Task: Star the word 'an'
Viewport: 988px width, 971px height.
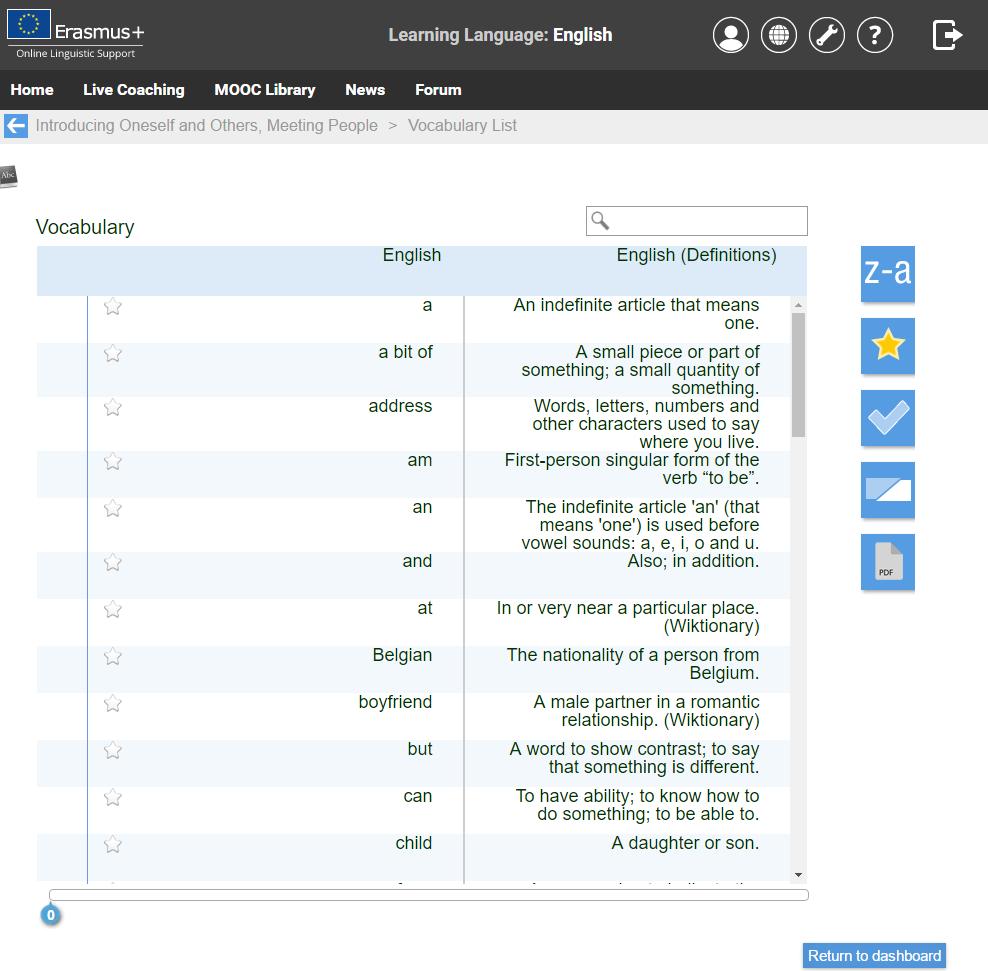Action: click(113, 508)
